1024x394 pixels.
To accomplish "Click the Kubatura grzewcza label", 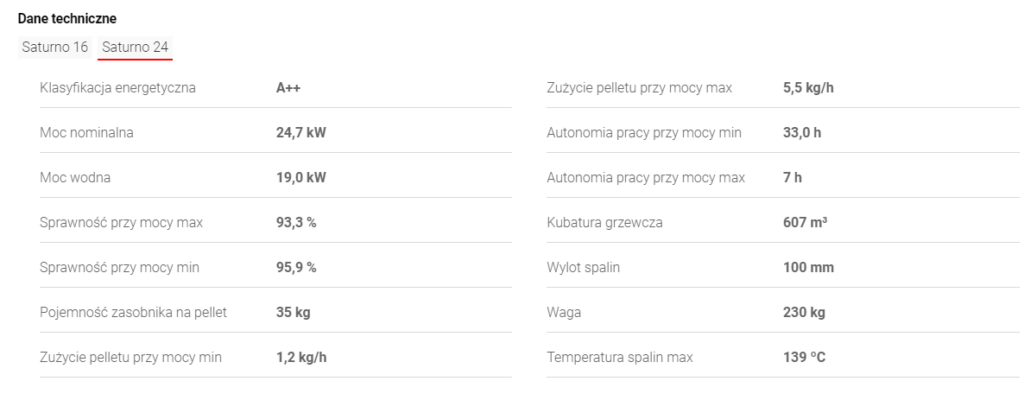I will pyautogui.click(x=605, y=223).
